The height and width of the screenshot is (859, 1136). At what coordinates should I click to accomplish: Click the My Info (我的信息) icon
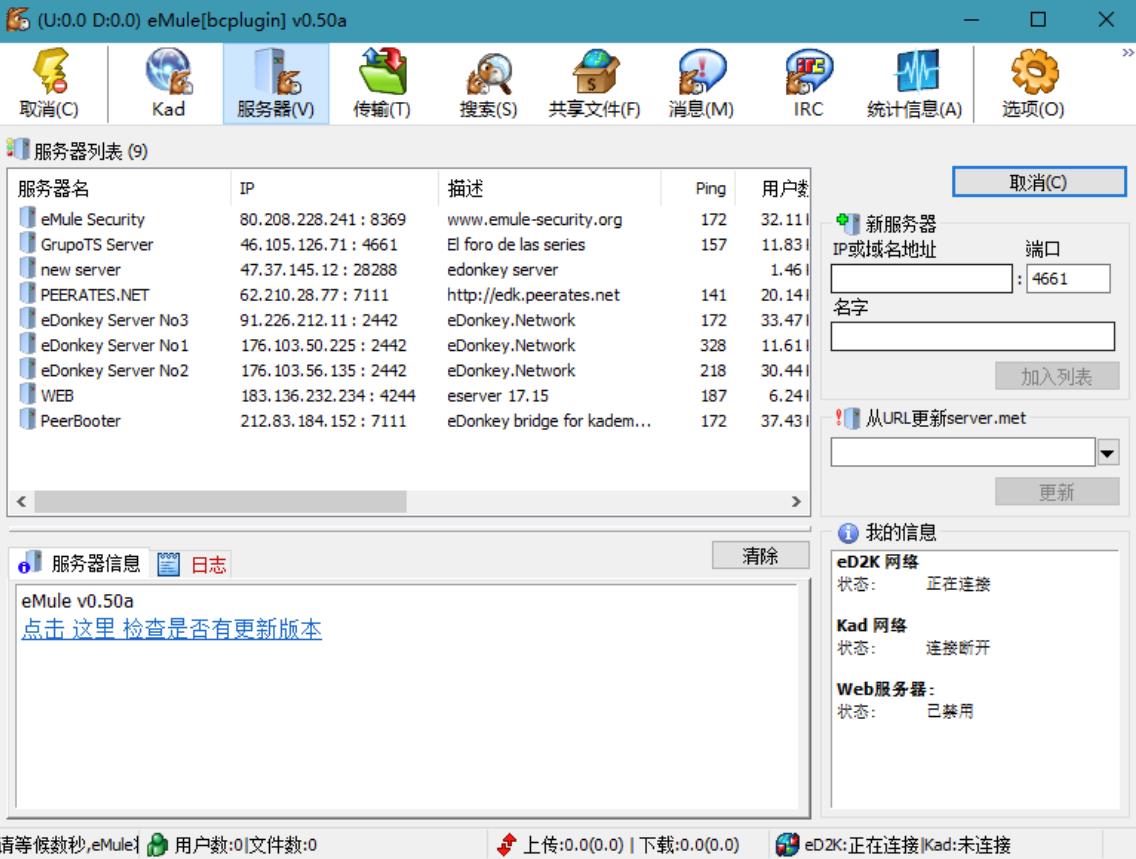tap(848, 533)
